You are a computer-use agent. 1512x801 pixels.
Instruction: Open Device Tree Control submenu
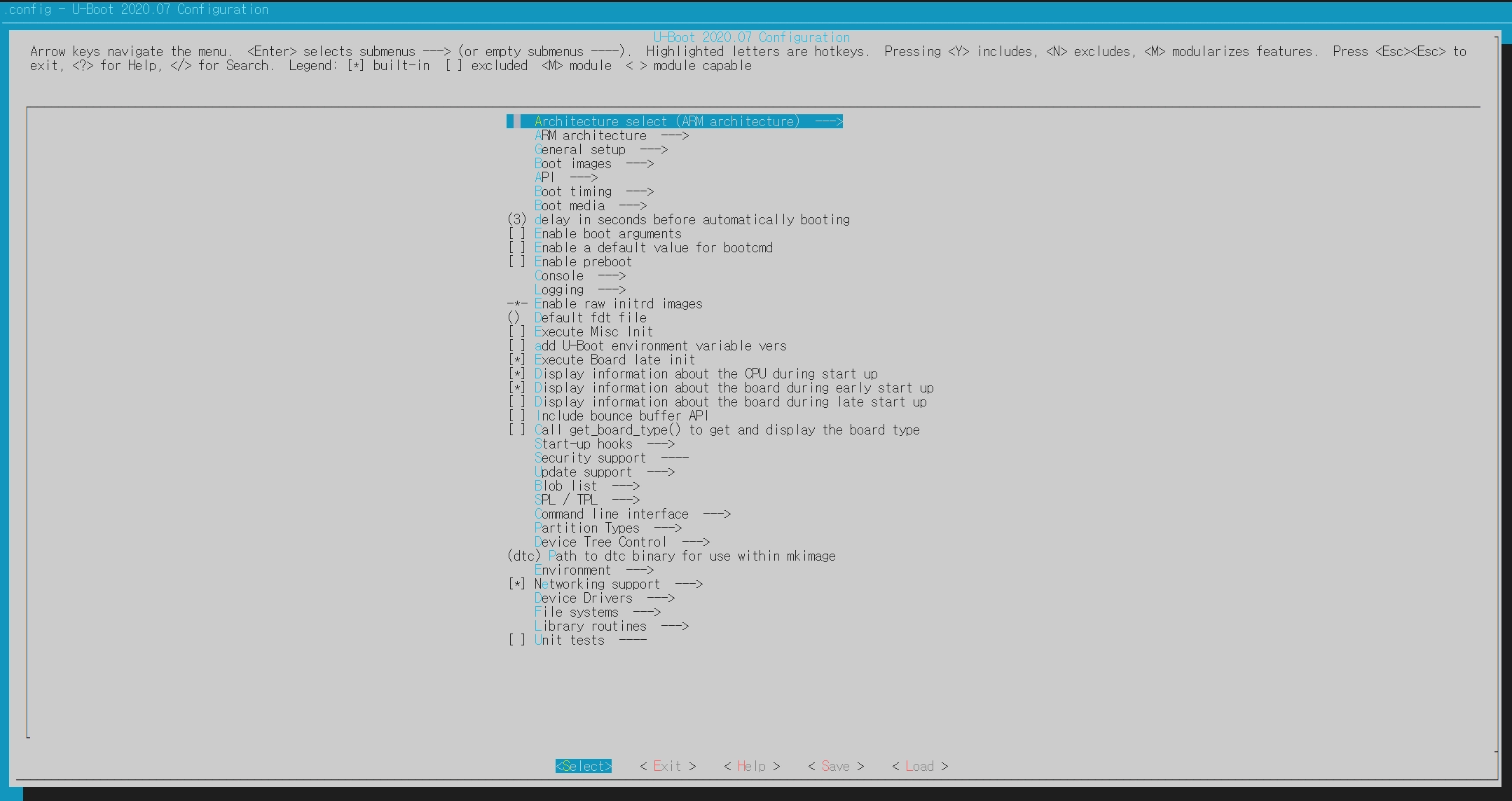tap(622, 542)
